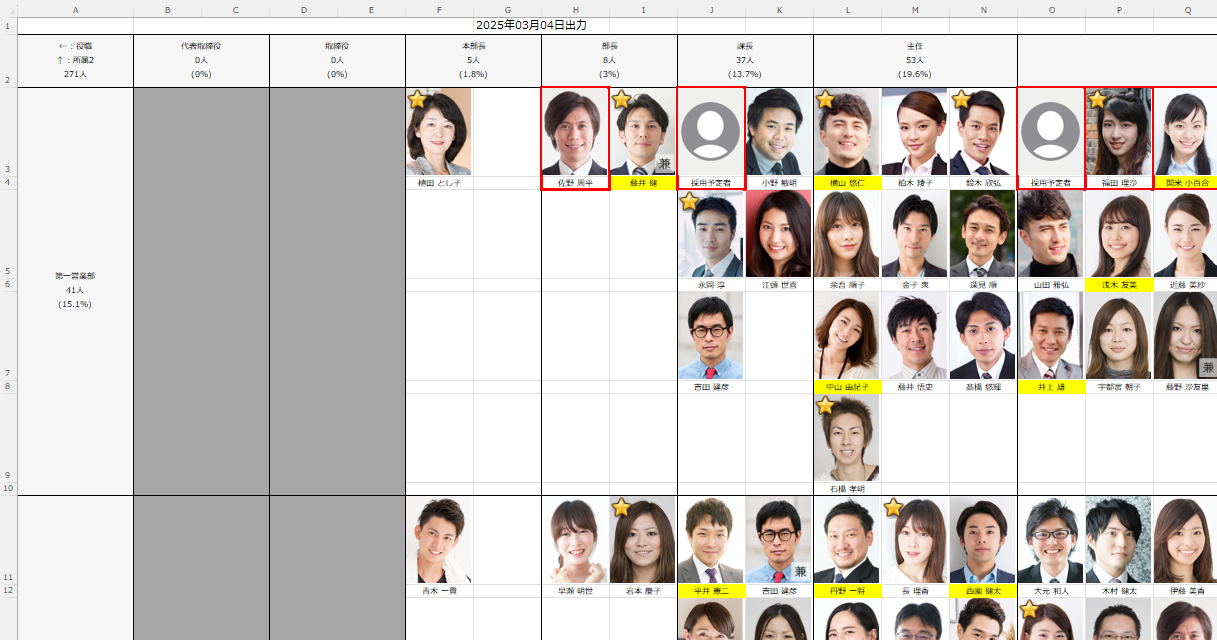Click the 兼 badge on 藤野 沙友里's photo

(x=1208, y=368)
